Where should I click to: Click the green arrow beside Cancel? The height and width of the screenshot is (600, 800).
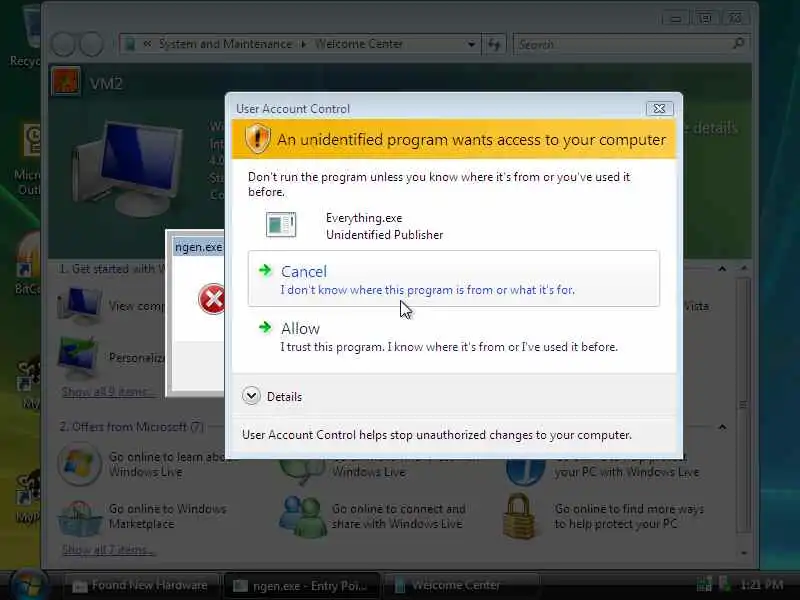pos(265,270)
